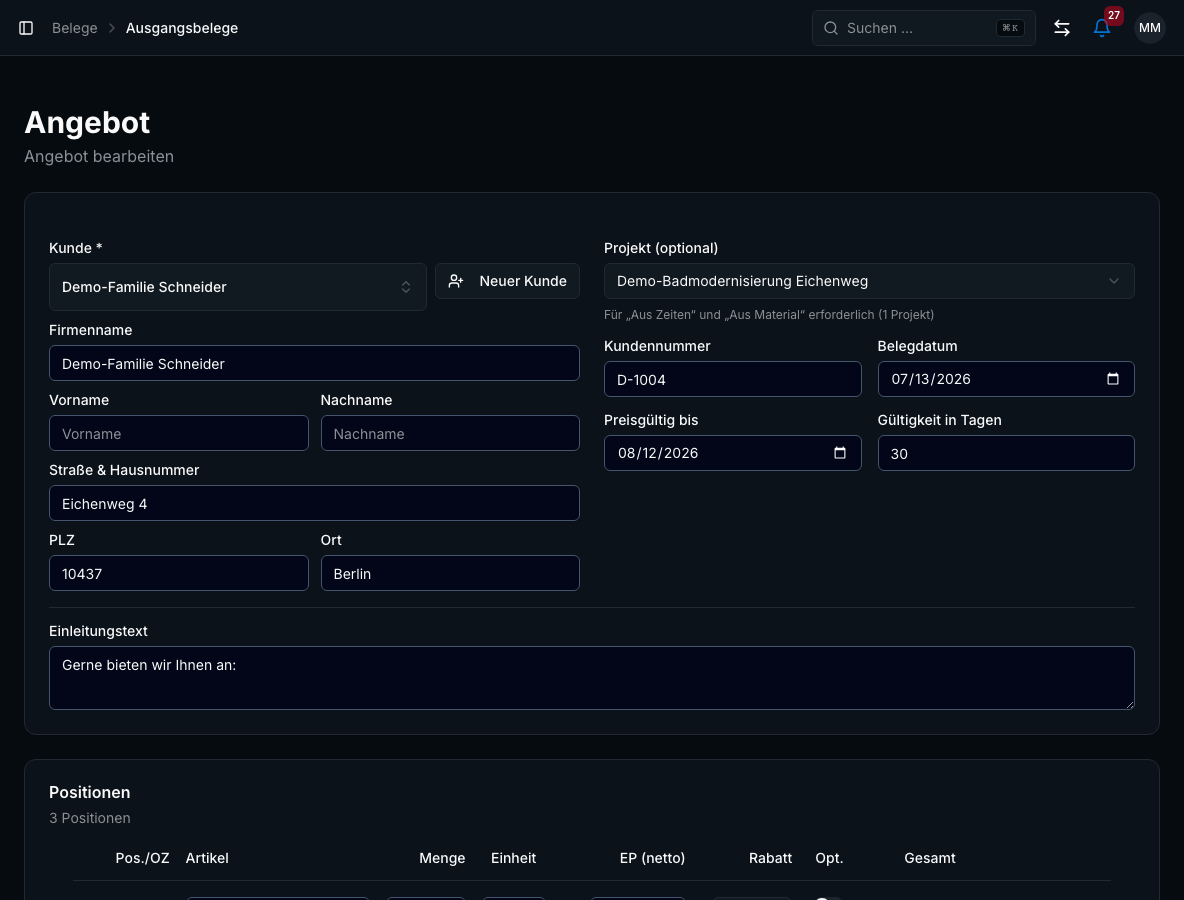
Task: Click the EP (netto) column header
Action: (x=652, y=858)
